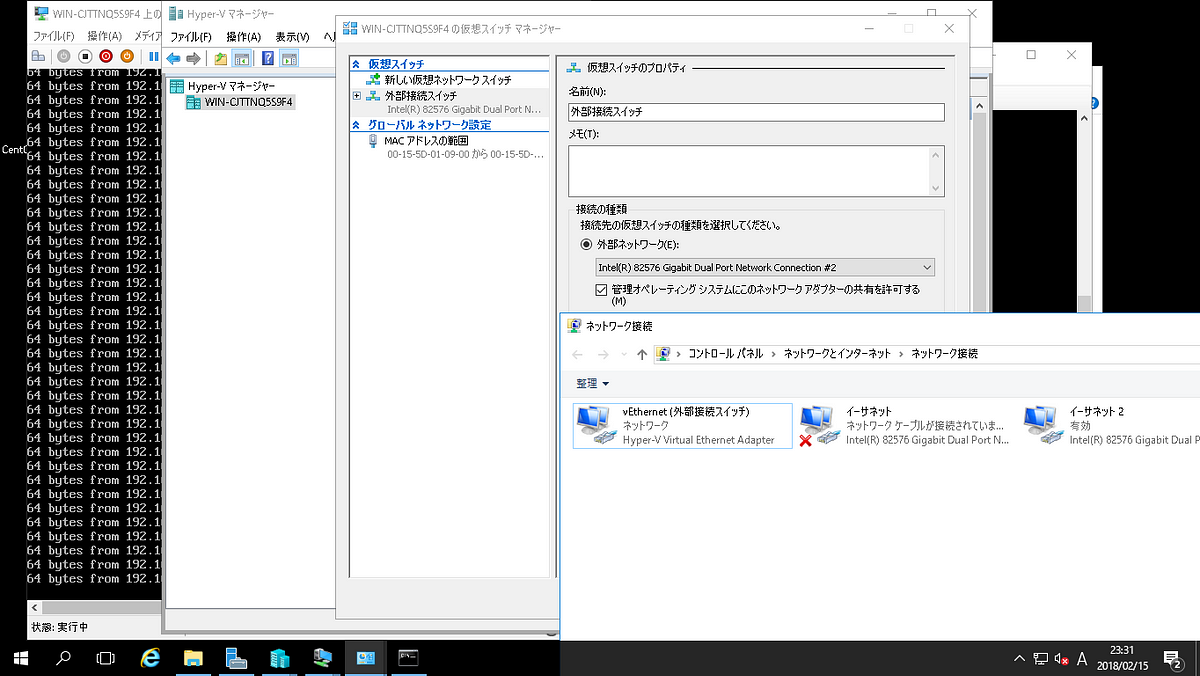
Task: Open Command Prompt taskbar icon
Action: (x=407, y=657)
